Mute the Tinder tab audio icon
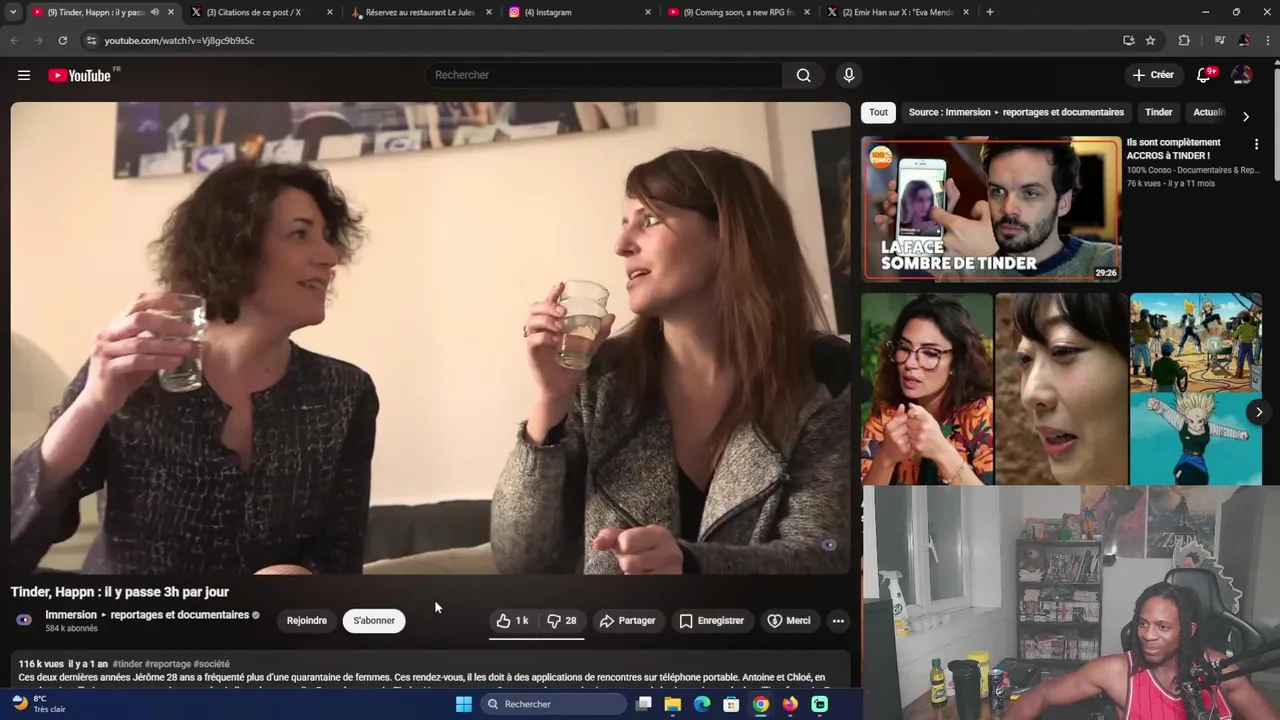 coord(154,12)
